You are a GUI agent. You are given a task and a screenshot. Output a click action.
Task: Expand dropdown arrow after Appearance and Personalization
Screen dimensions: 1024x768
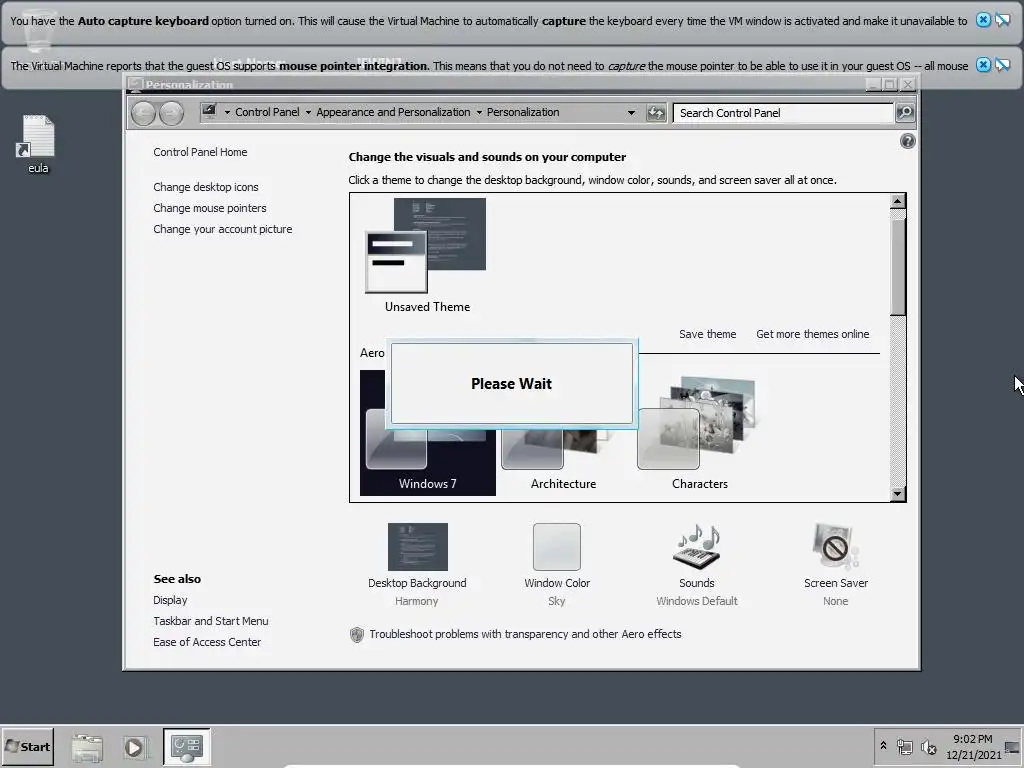point(479,112)
